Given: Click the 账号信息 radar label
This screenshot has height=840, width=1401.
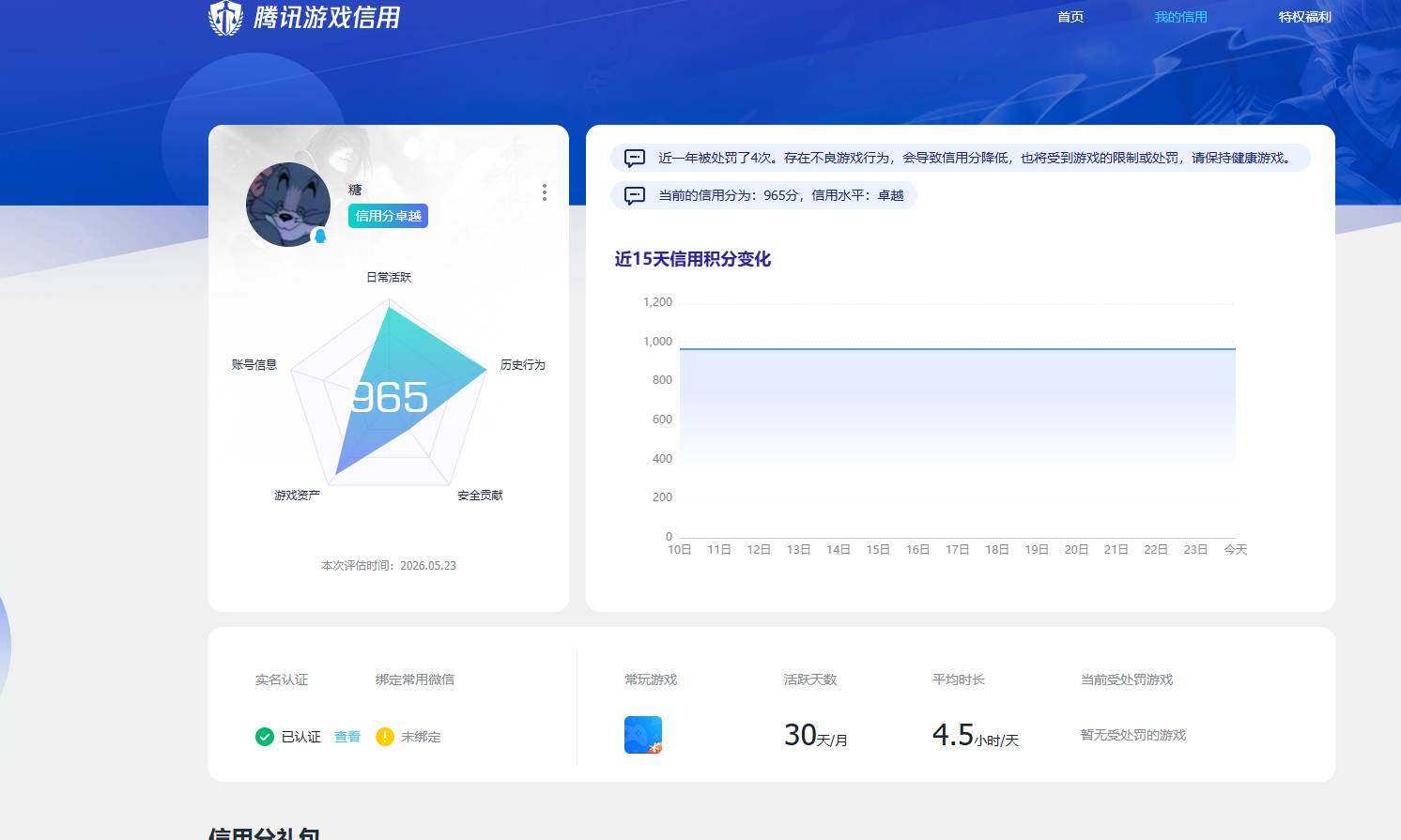Looking at the screenshot, I should point(254,364).
